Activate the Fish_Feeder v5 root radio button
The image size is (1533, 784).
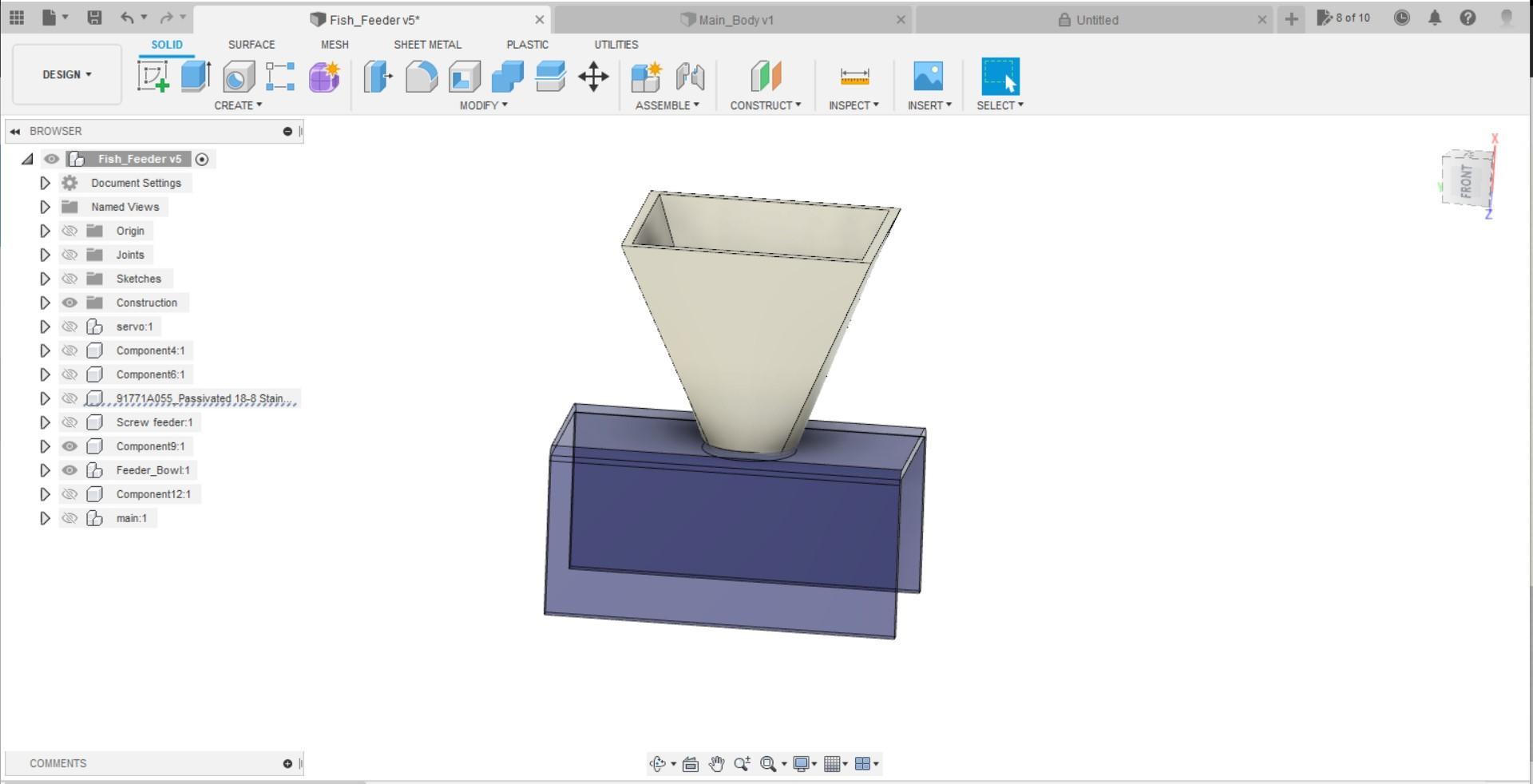click(x=202, y=160)
